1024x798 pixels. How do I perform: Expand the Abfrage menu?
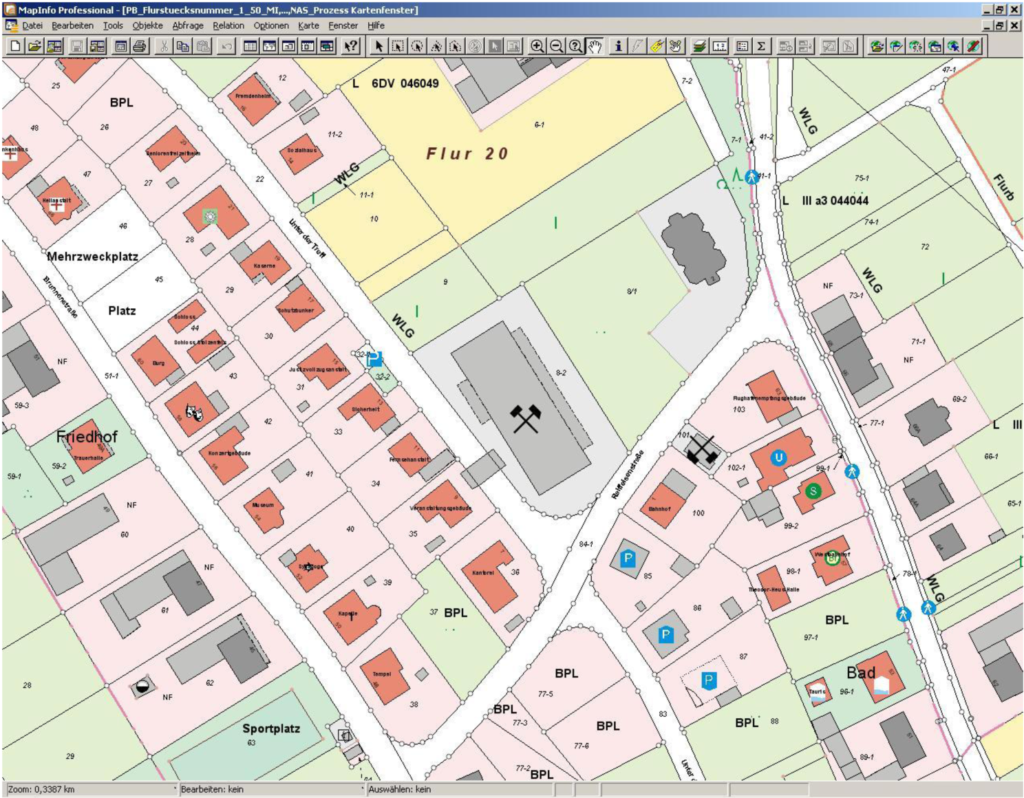pyautogui.click(x=187, y=24)
